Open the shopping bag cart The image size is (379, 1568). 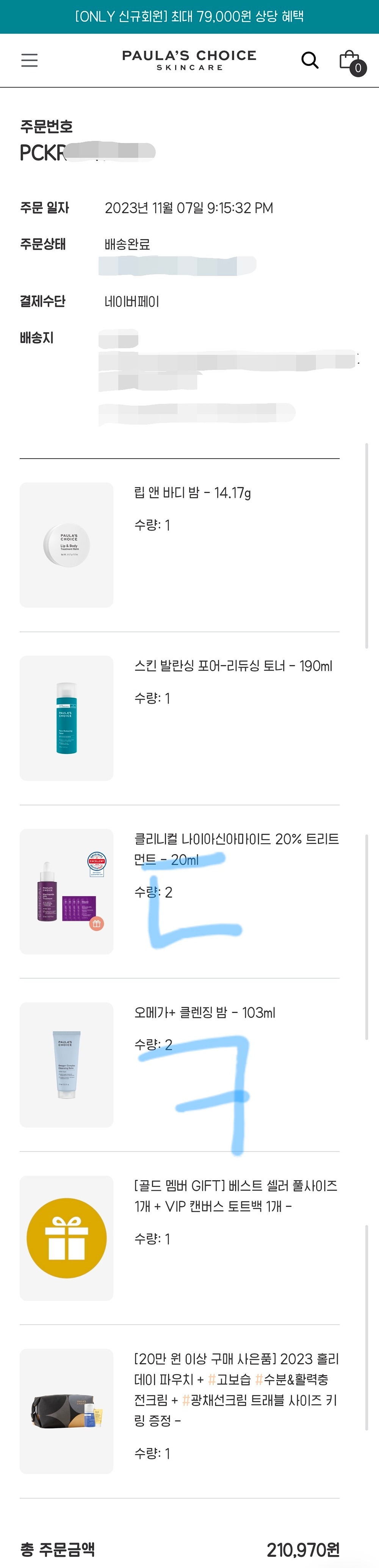349,60
